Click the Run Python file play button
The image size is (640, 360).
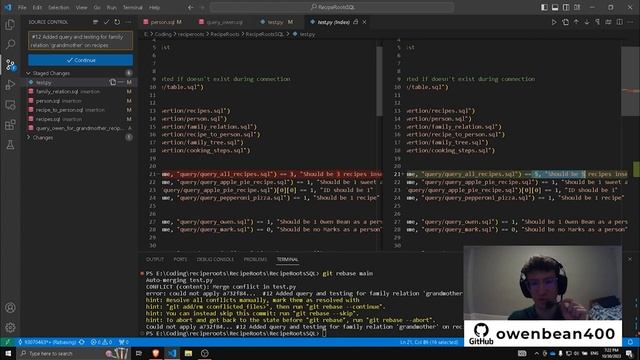[554, 22]
